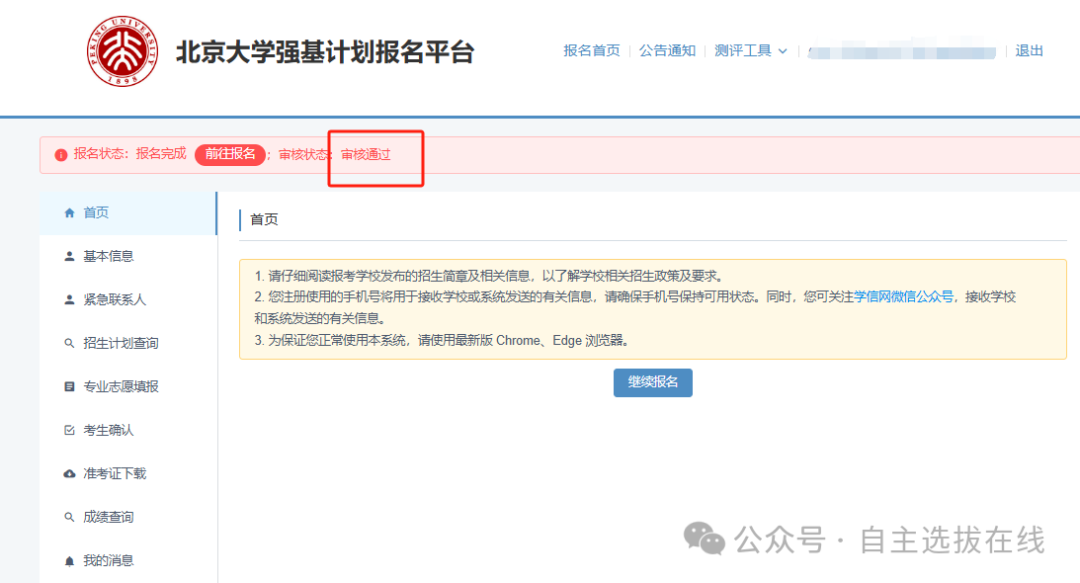
Task: Open the 公告通知 announcements page
Action: [667, 50]
